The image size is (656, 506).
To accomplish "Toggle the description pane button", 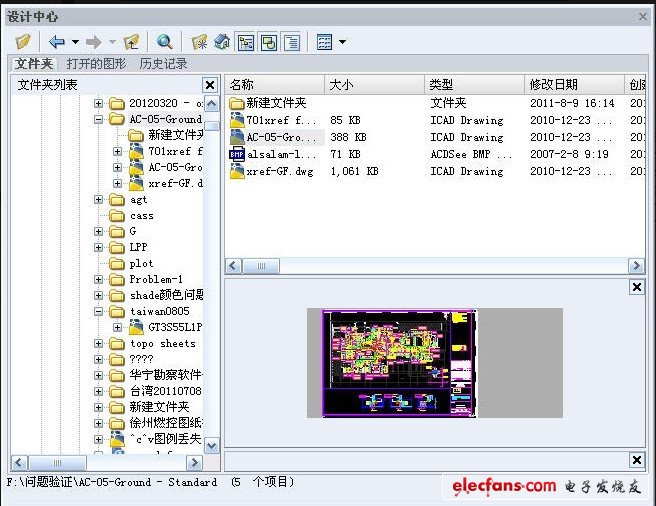I will 292,42.
